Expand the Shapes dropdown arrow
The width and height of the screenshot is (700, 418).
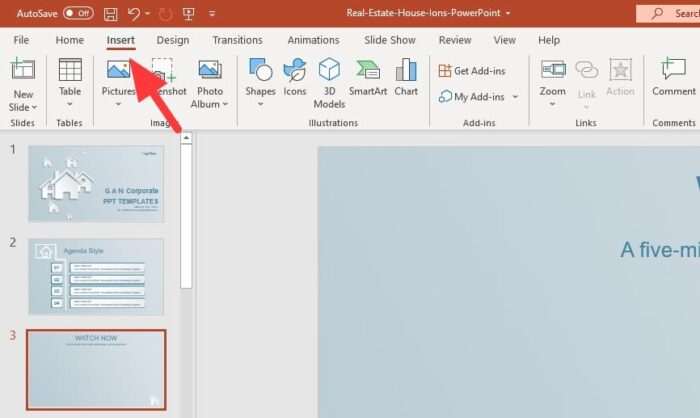point(260,104)
